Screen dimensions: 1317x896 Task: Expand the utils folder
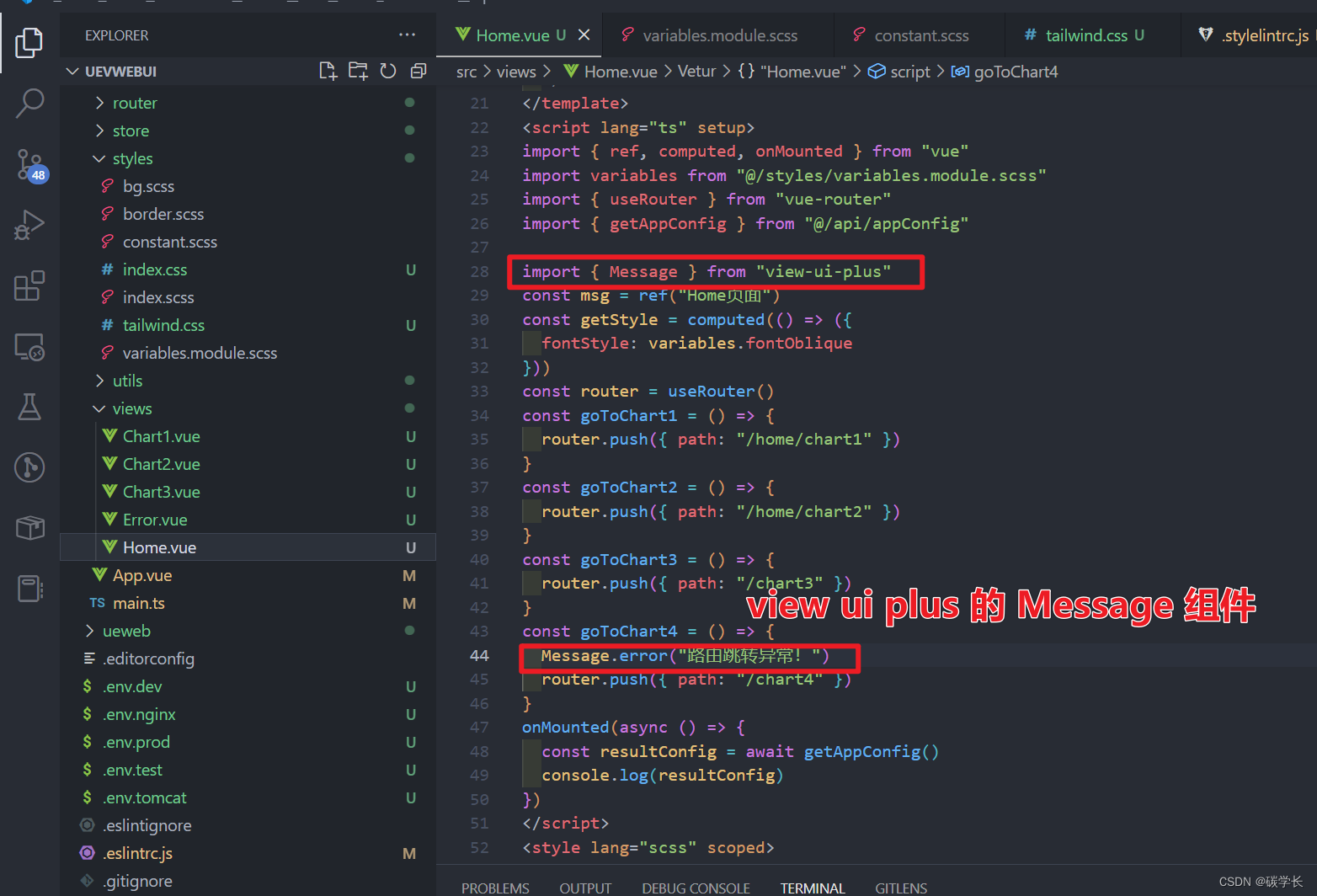coord(127,381)
